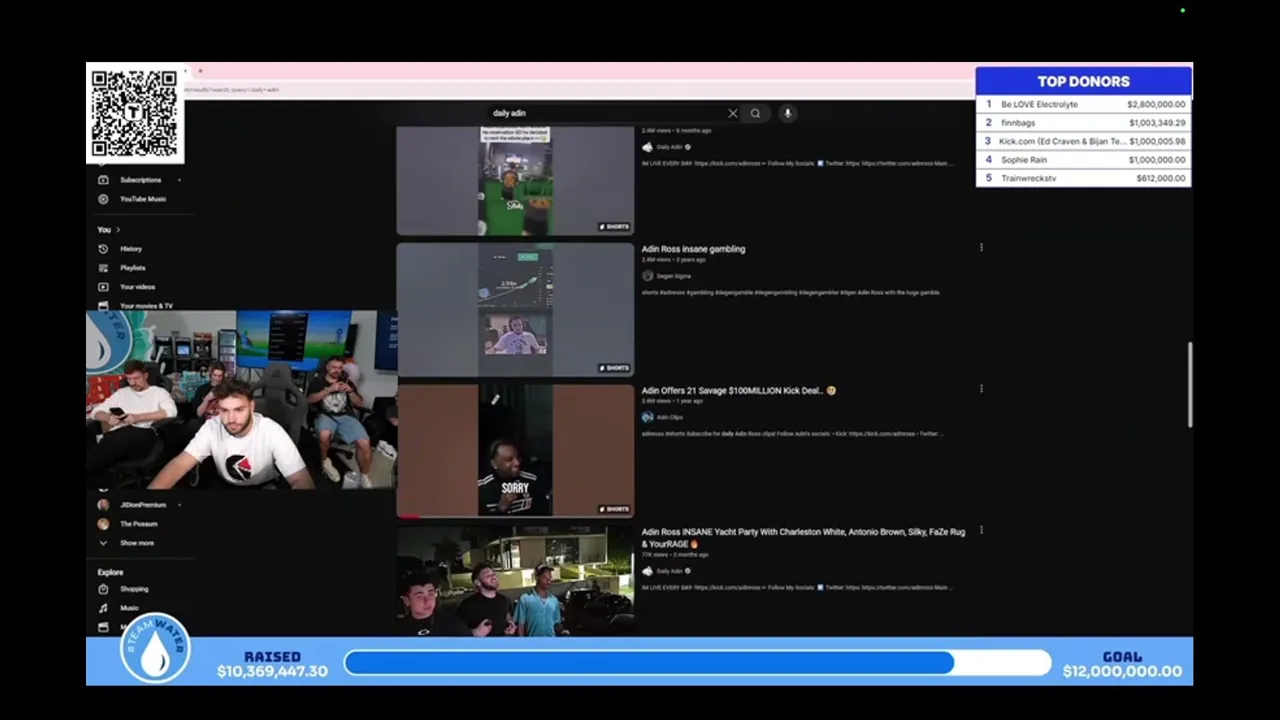Play the top Shorts result thumbnail
The image size is (1280, 720).
point(515,180)
